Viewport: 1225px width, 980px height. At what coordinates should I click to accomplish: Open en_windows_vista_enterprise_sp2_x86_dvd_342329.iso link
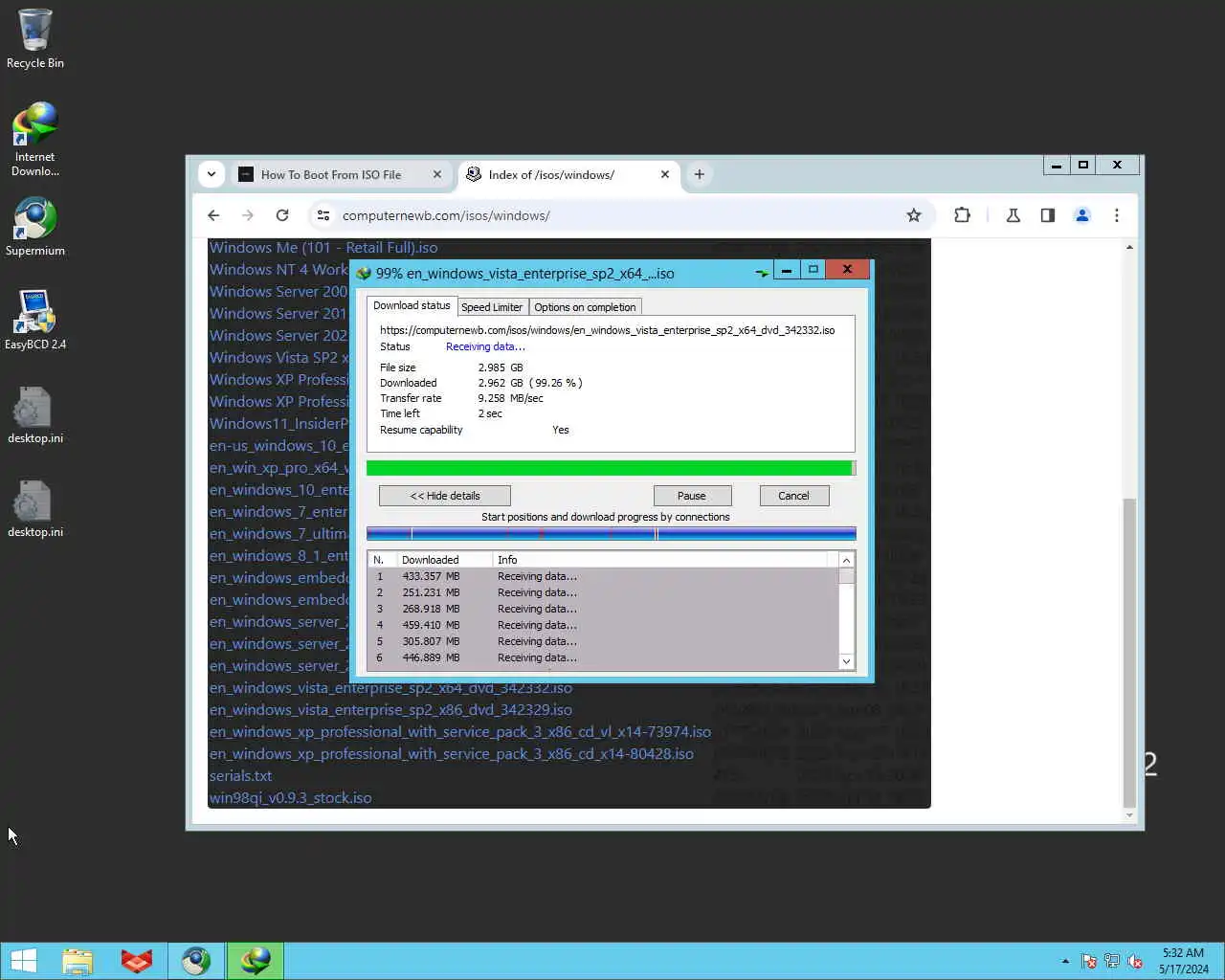click(390, 710)
